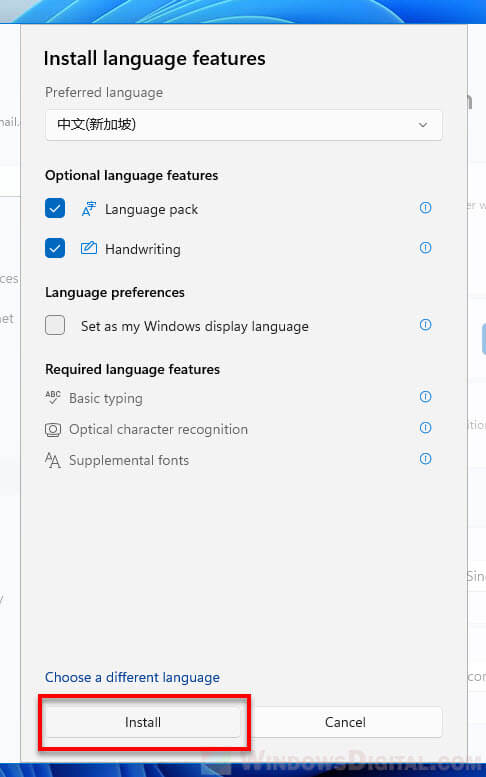The image size is (486, 777).
Task: Click Choose a different language link
Action: [132, 677]
